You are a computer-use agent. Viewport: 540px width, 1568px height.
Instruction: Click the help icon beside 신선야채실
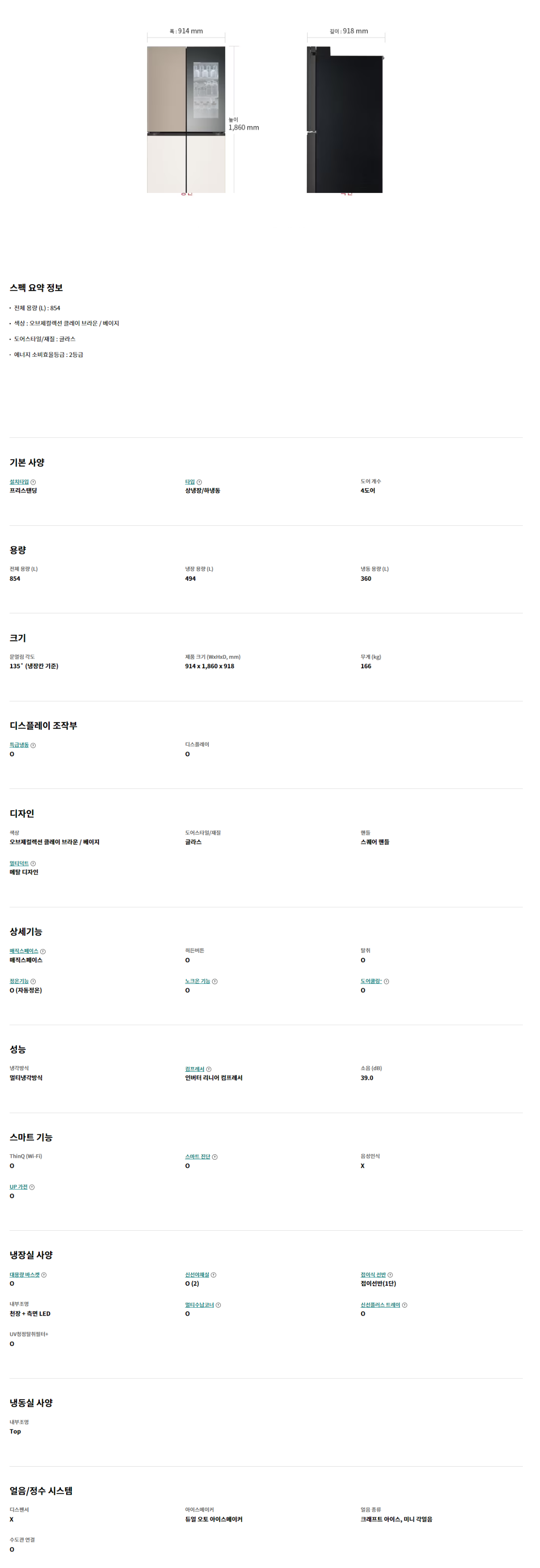[213, 1275]
